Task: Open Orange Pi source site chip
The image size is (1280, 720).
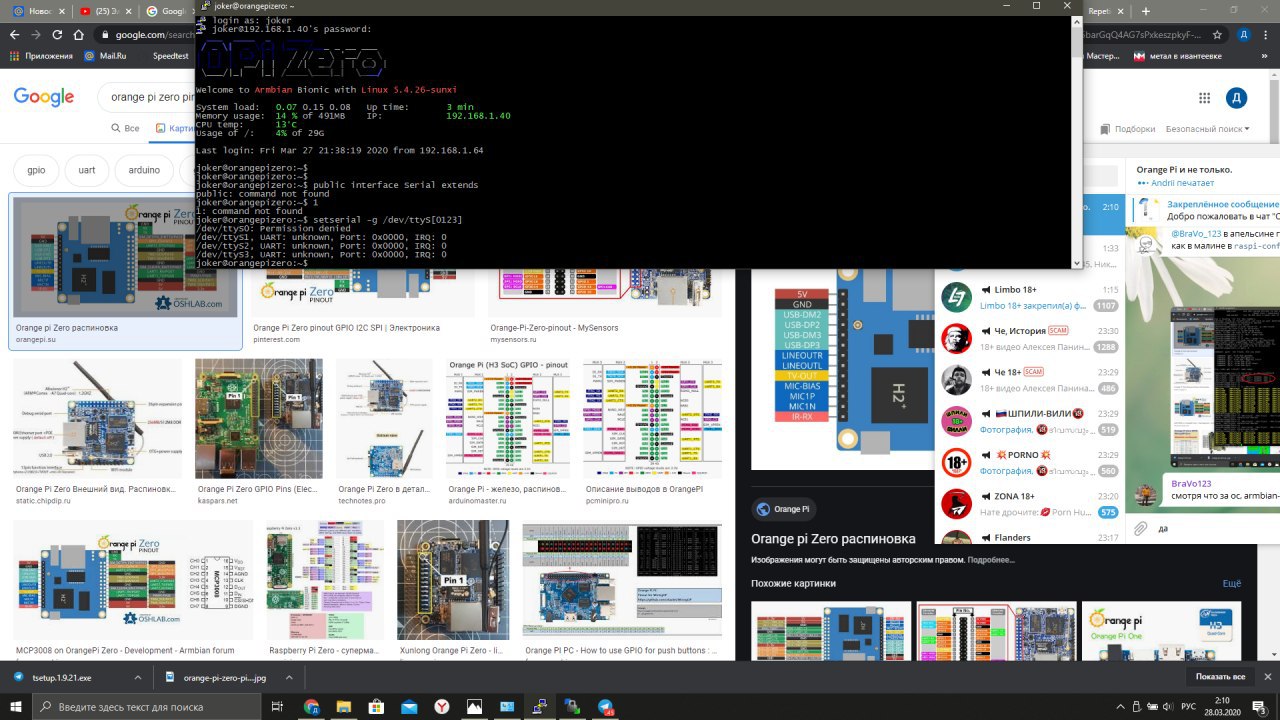Action: 783,508
